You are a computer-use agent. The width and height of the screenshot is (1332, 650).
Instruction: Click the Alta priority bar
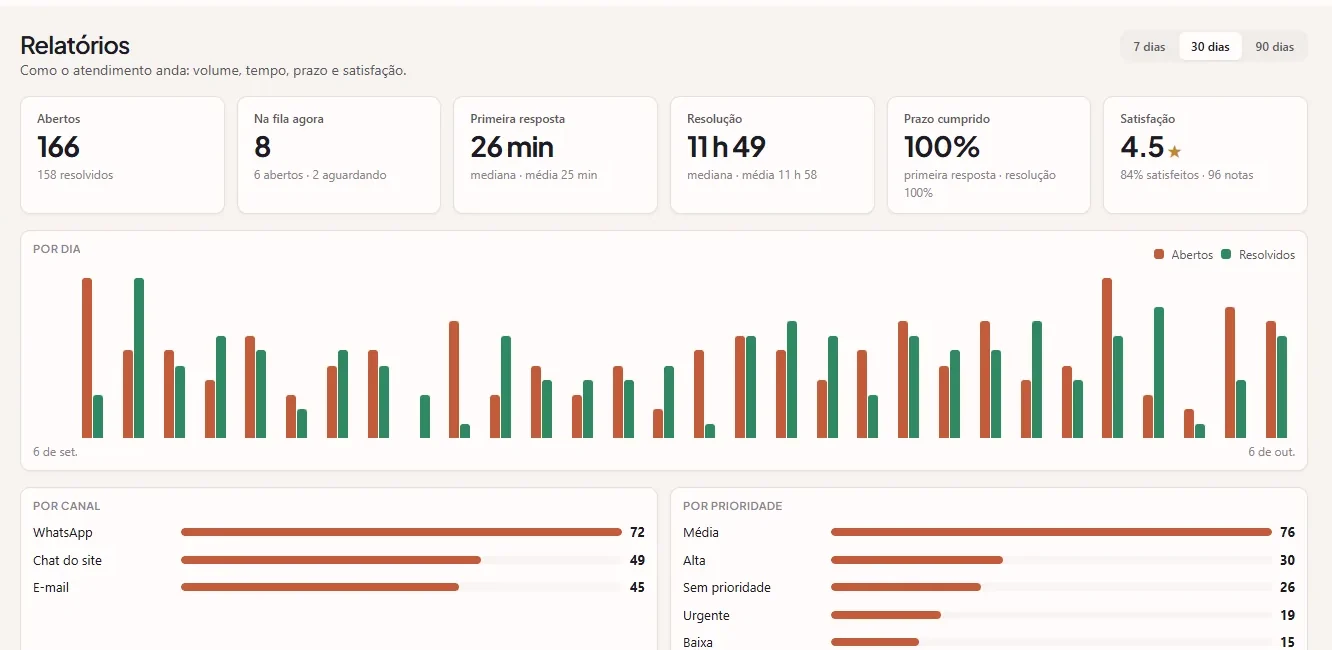(x=917, y=560)
